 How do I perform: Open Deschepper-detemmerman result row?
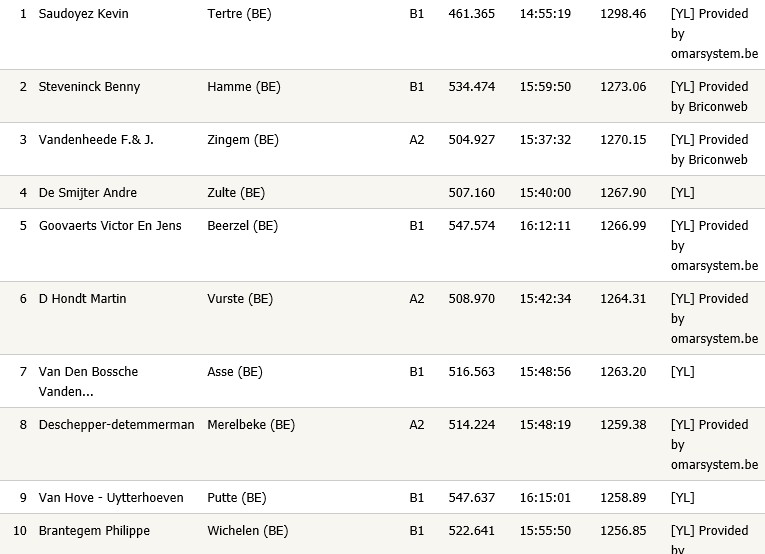click(116, 425)
